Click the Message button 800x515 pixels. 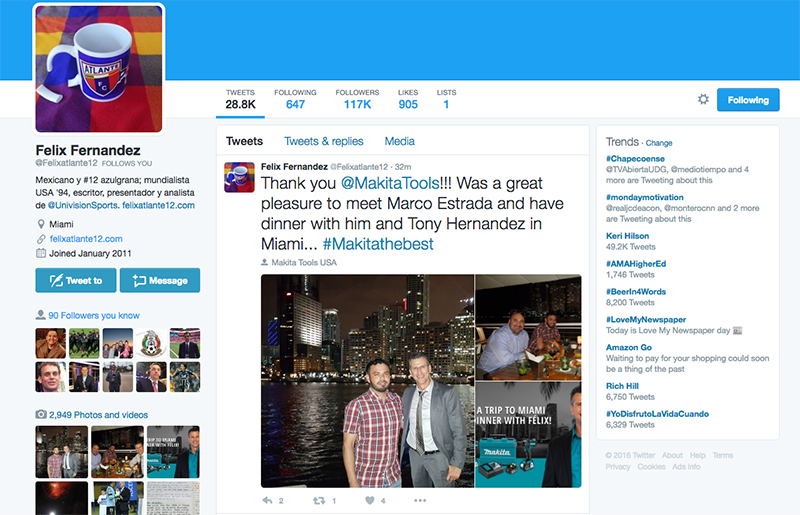click(160, 280)
